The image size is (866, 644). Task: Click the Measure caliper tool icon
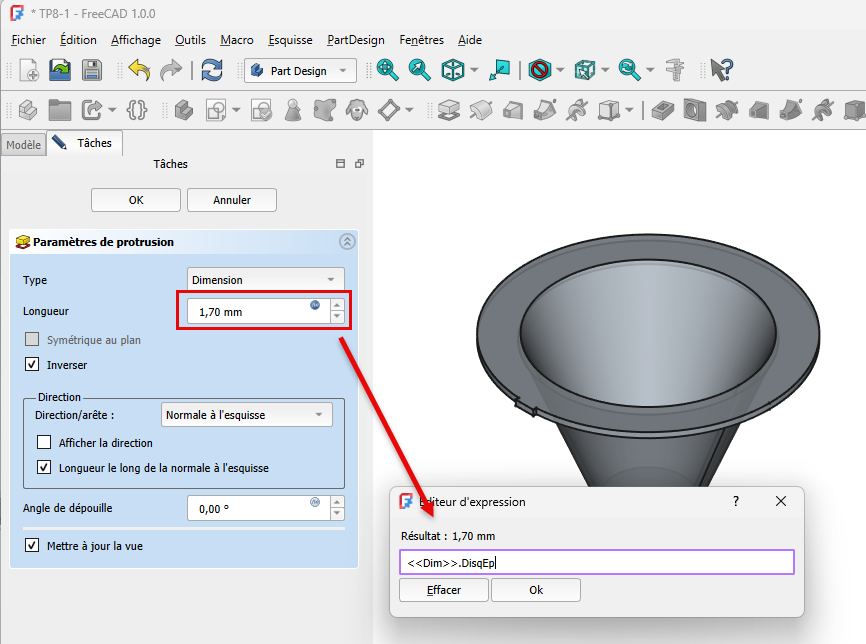click(674, 70)
